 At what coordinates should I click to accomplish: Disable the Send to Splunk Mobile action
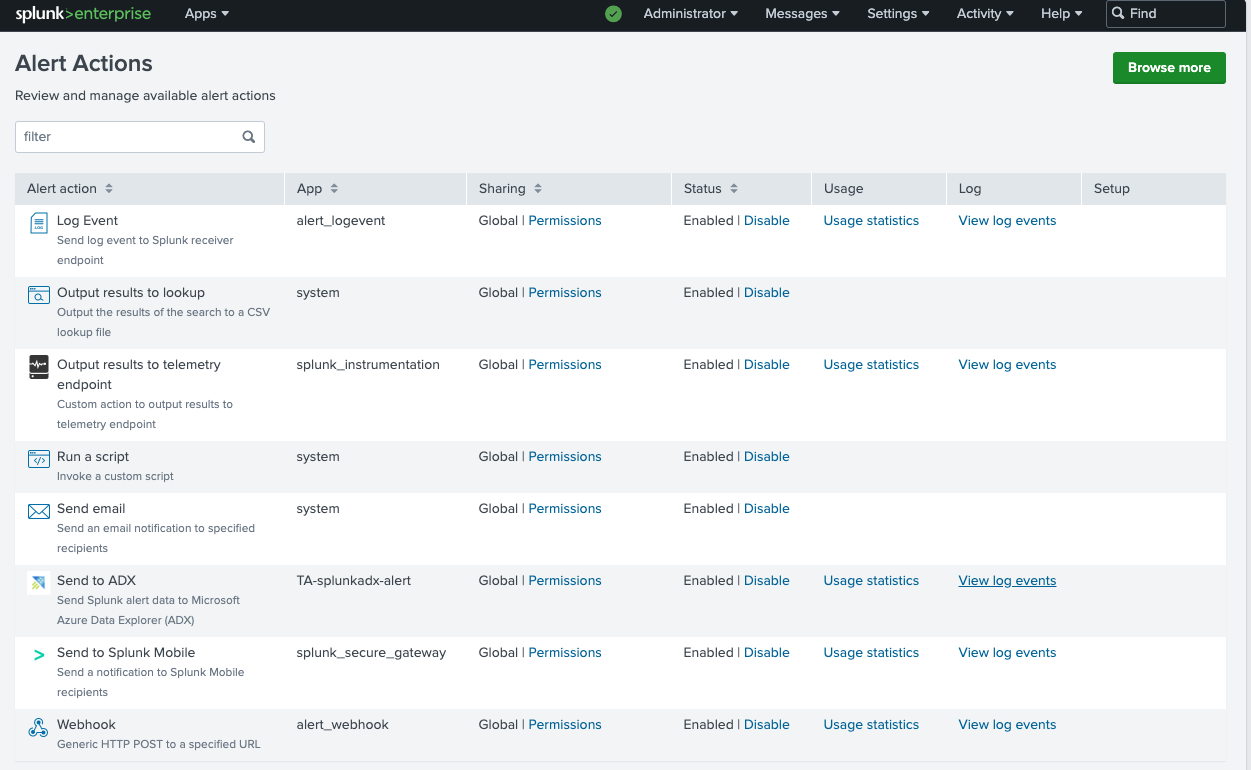point(767,653)
